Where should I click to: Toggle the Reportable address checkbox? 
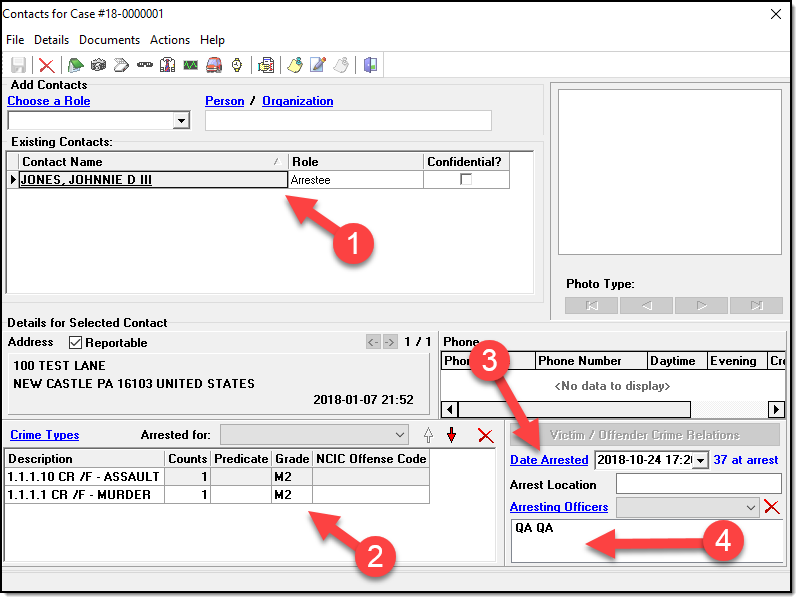[x=75, y=343]
